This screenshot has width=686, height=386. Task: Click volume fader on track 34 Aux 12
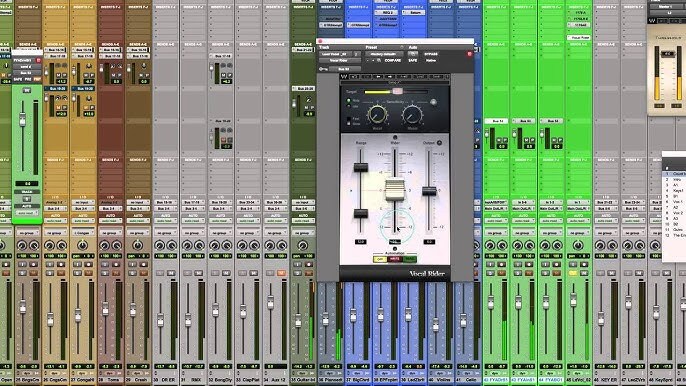point(270,302)
